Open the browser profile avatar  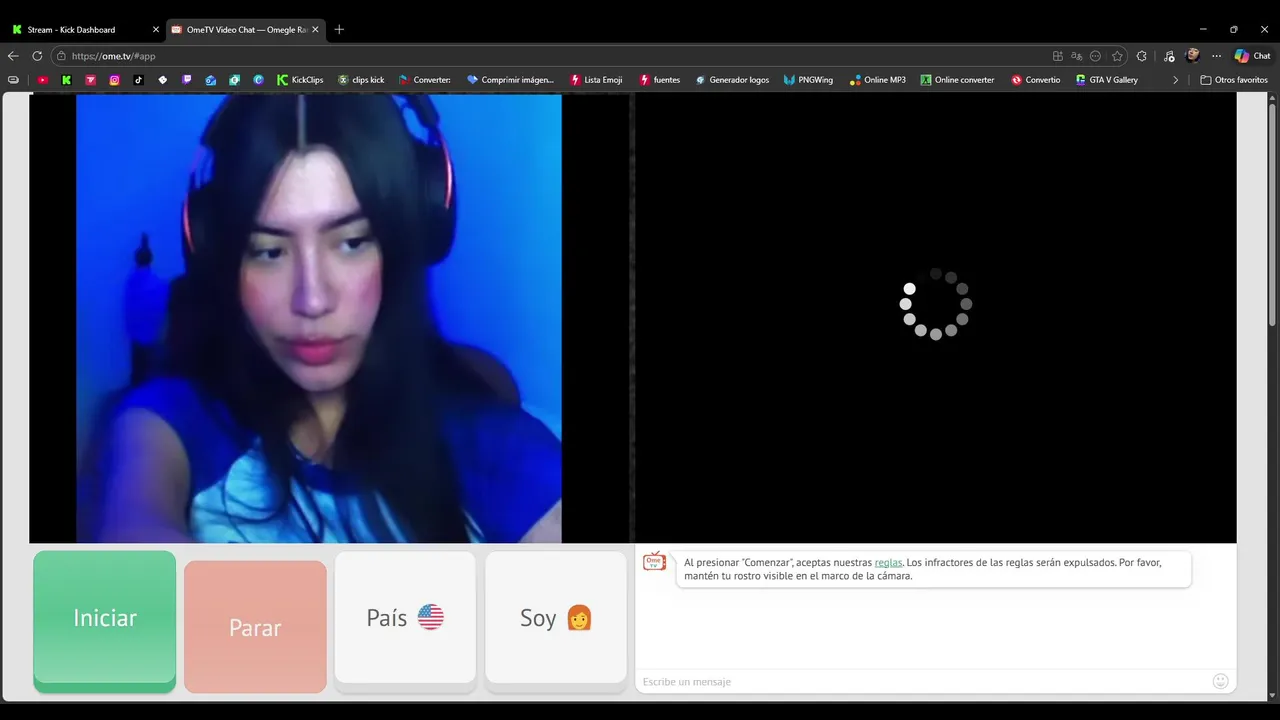(1192, 56)
